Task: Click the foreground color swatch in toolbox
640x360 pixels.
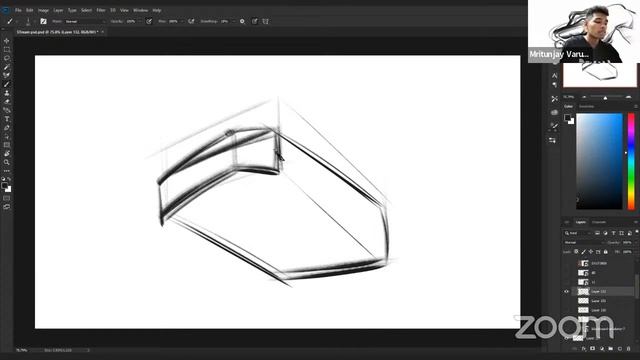Action: coord(4,186)
